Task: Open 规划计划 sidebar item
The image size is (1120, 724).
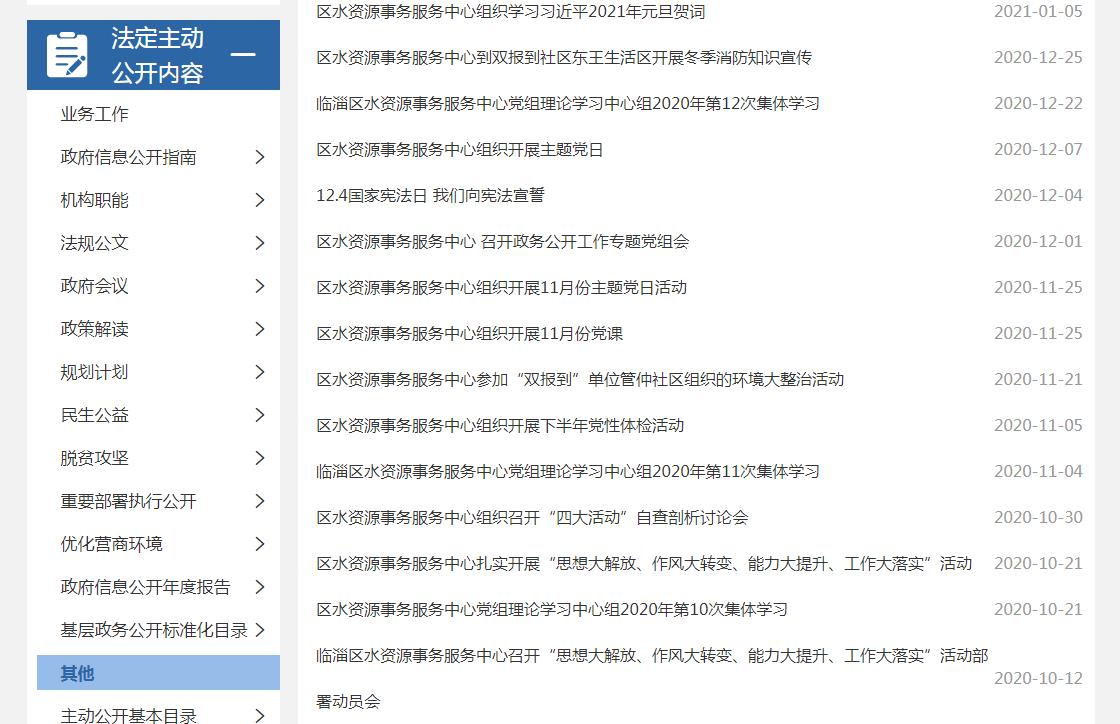Action: (x=94, y=372)
